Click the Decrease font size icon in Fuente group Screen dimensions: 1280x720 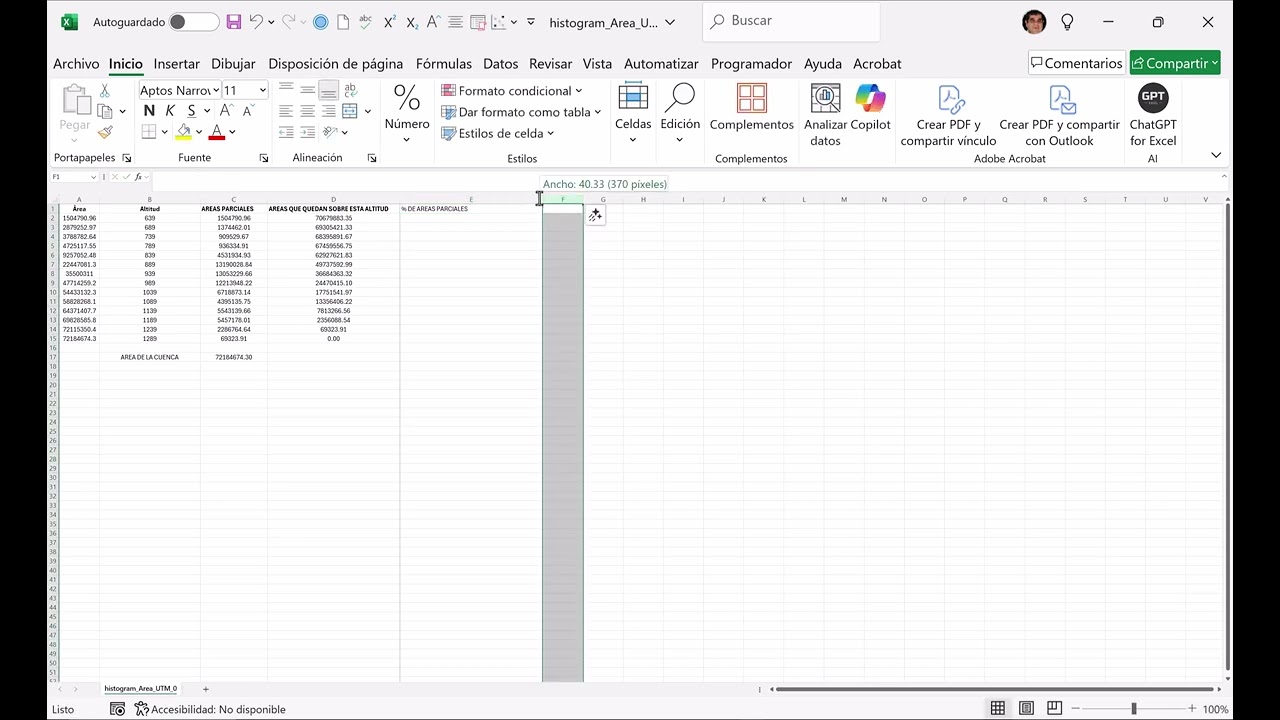(x=248, y=111)
